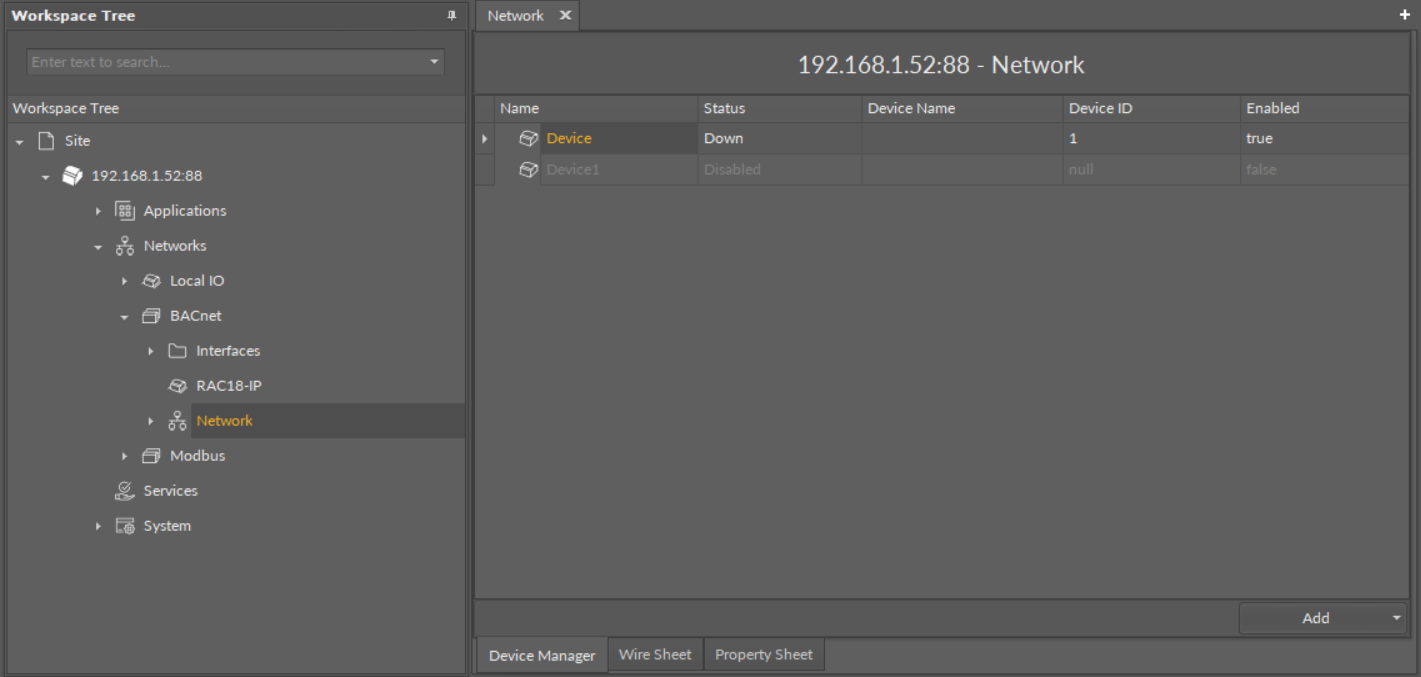Click the Enabled value of Device1 showing false
The image size is (1421, 677).
coord(1261,169)
